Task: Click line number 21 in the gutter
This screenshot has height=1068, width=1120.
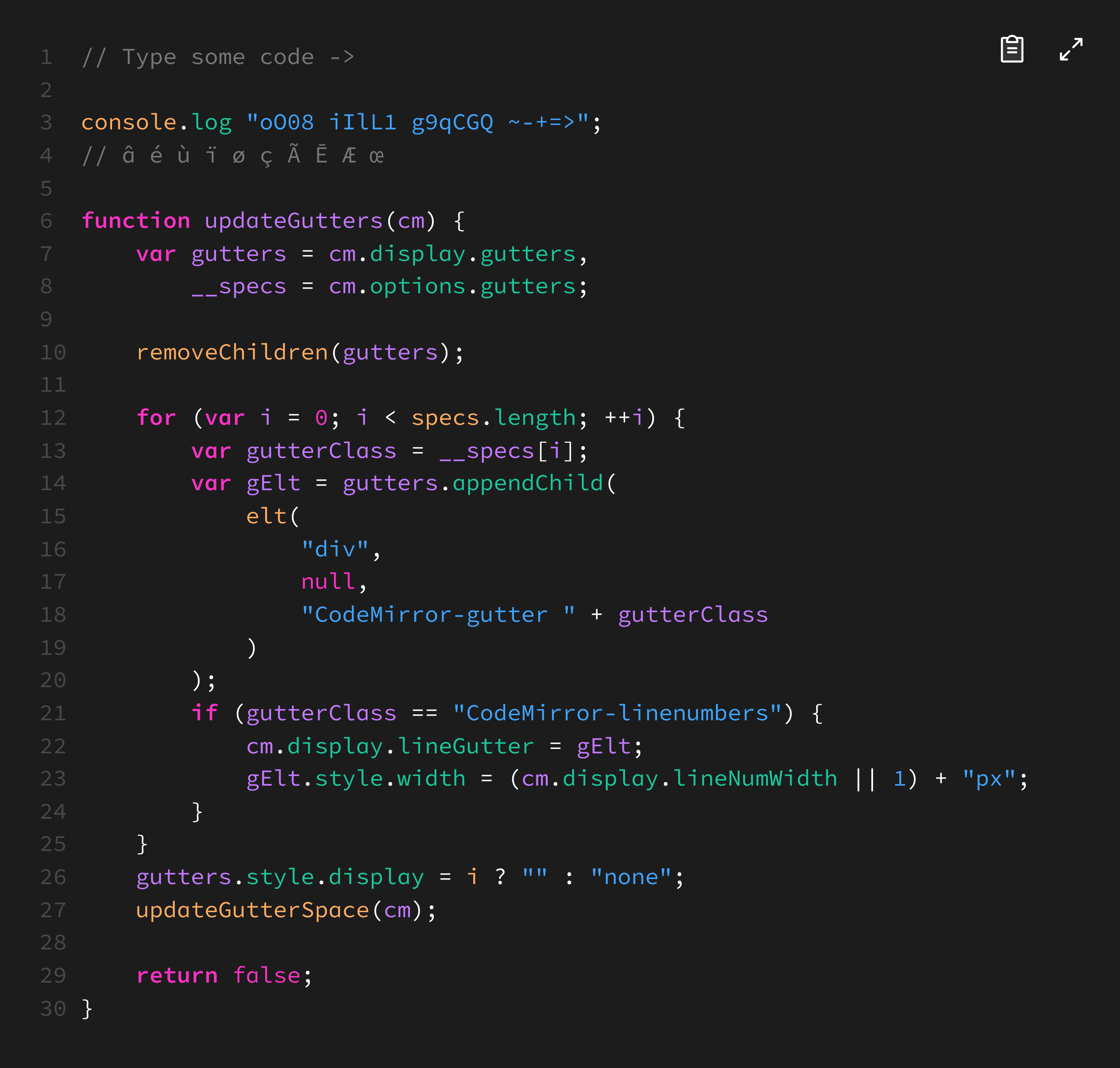Action: tap(53, 713)
